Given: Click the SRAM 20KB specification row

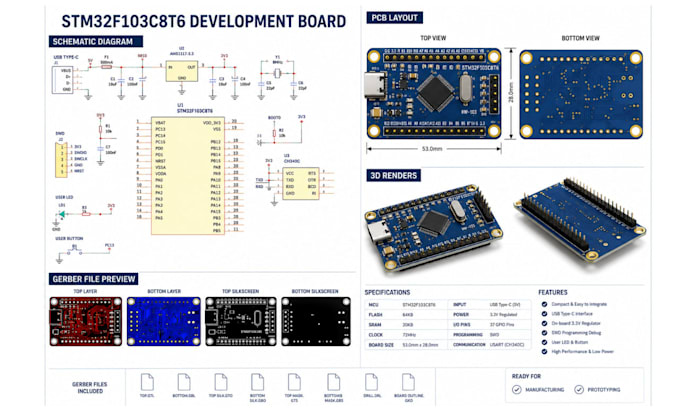Looking at the screenshot, I should point(406,324).
